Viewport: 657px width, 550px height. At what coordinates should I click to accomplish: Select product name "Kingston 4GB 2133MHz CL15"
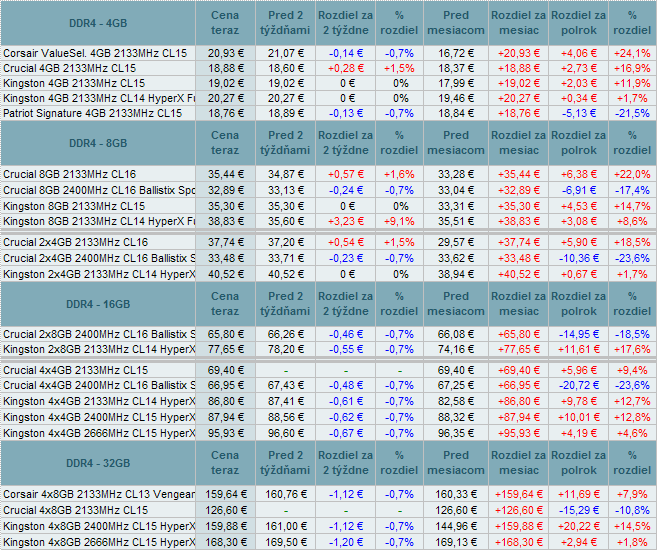click(x=74, y=83)
